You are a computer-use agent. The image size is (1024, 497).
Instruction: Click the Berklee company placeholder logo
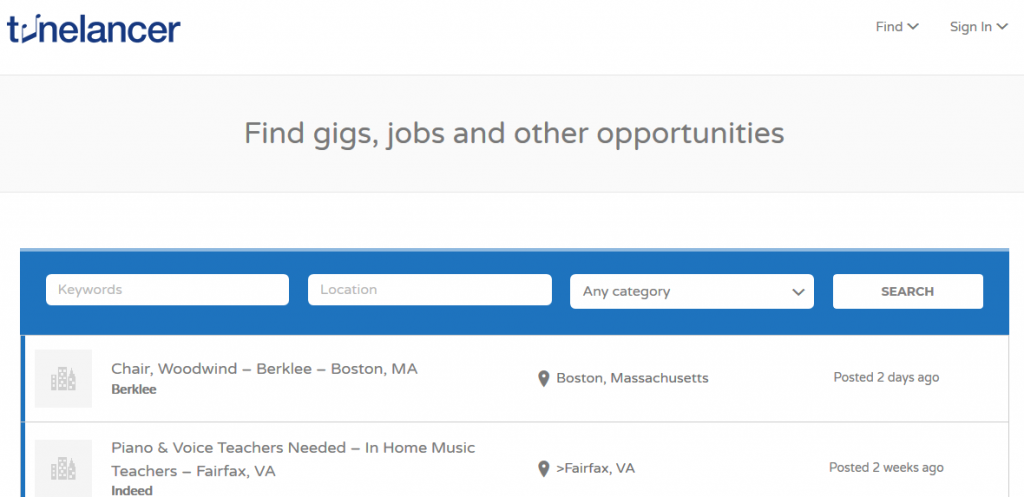coord(63,378)
